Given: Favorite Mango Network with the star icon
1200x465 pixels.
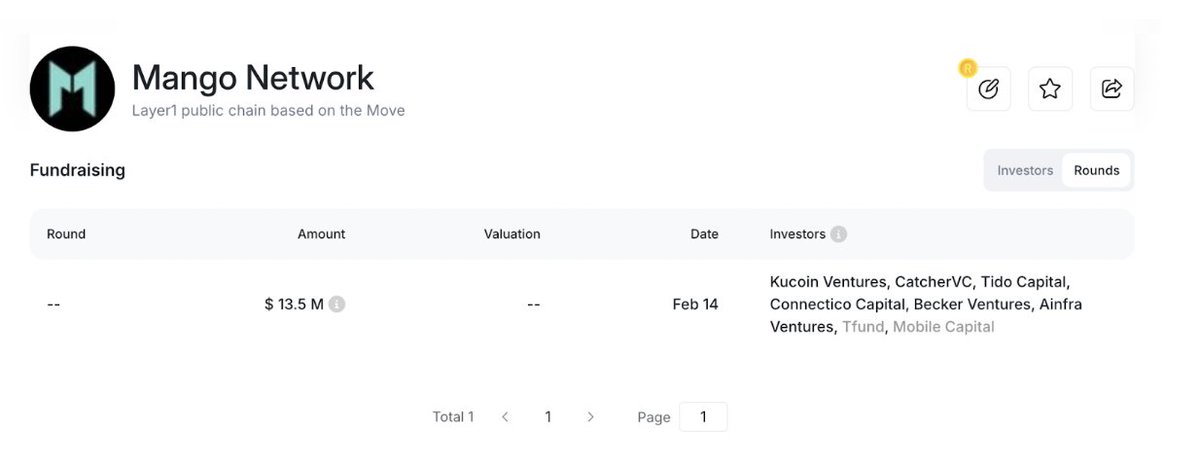Looking at the screenshot, I should click(x=1049, y=89).
